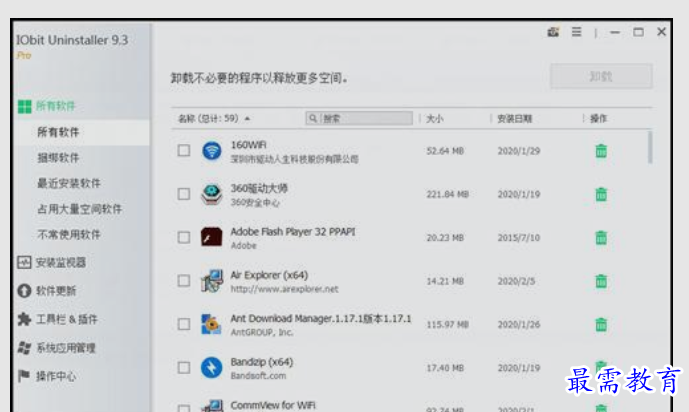689x412 pixels.
Task: Check the Air Explorer (x64) checkbox
Action: click(x=184, y=281)
